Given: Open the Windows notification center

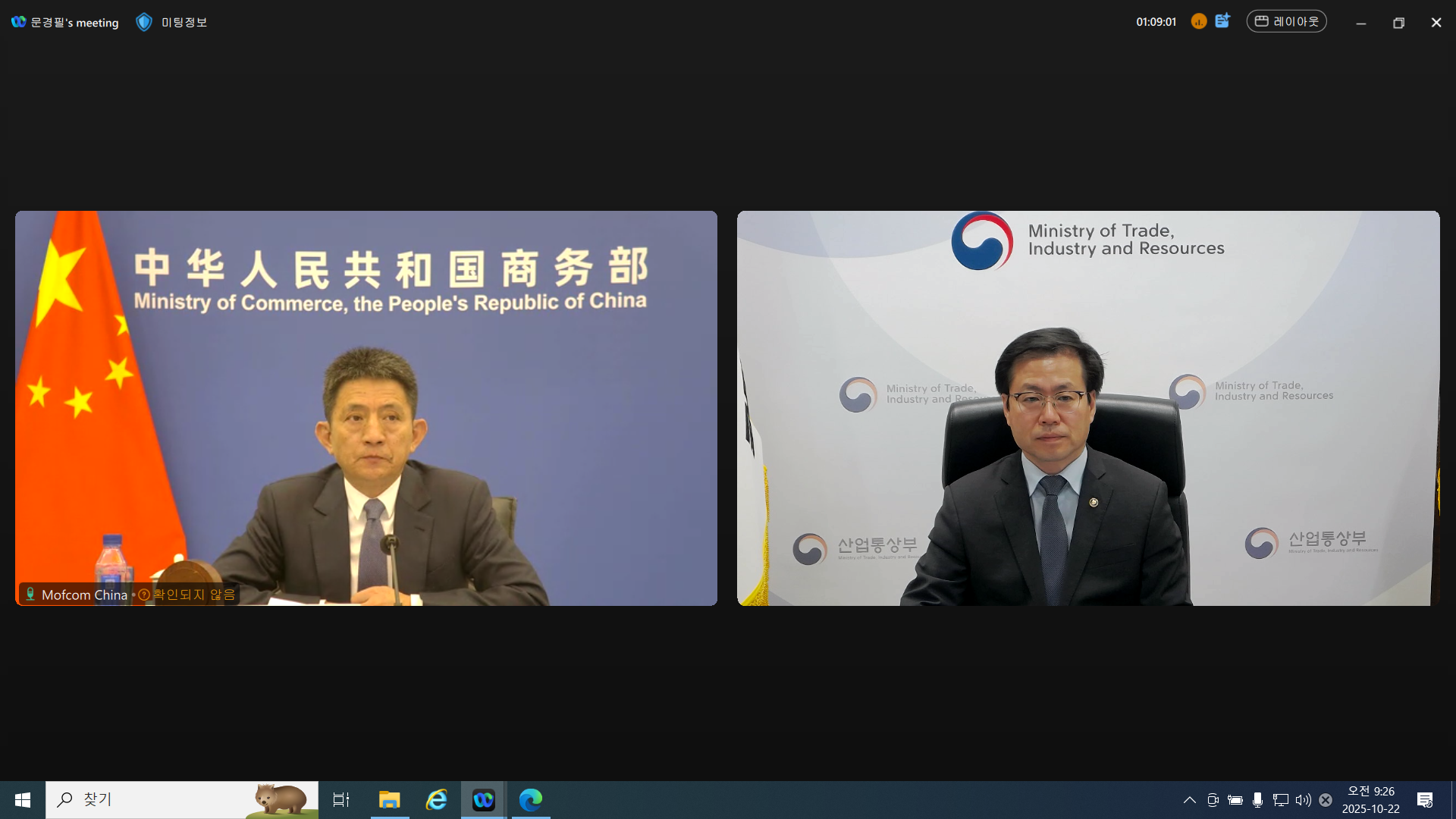Looking at the screenshot, I should [x=1425, y=800].
